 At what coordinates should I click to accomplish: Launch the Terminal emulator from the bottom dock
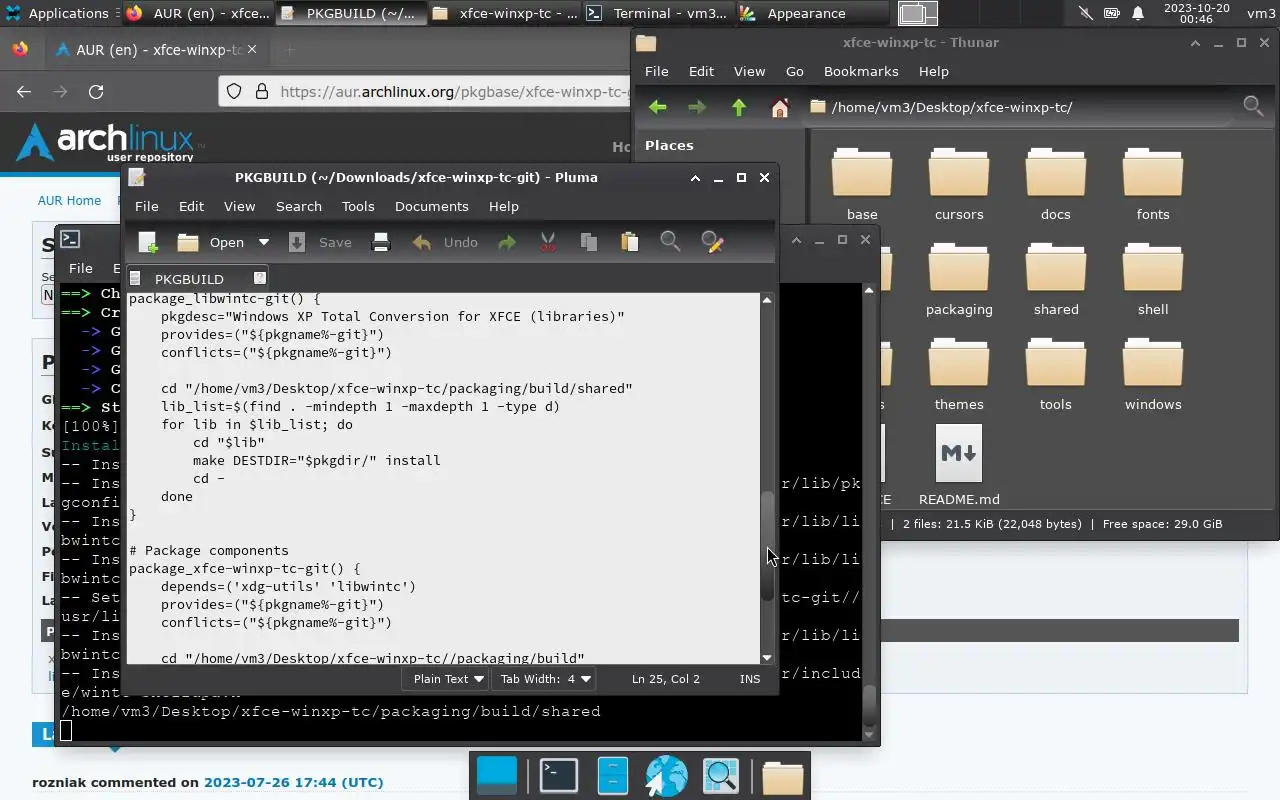tap(558, 775)
